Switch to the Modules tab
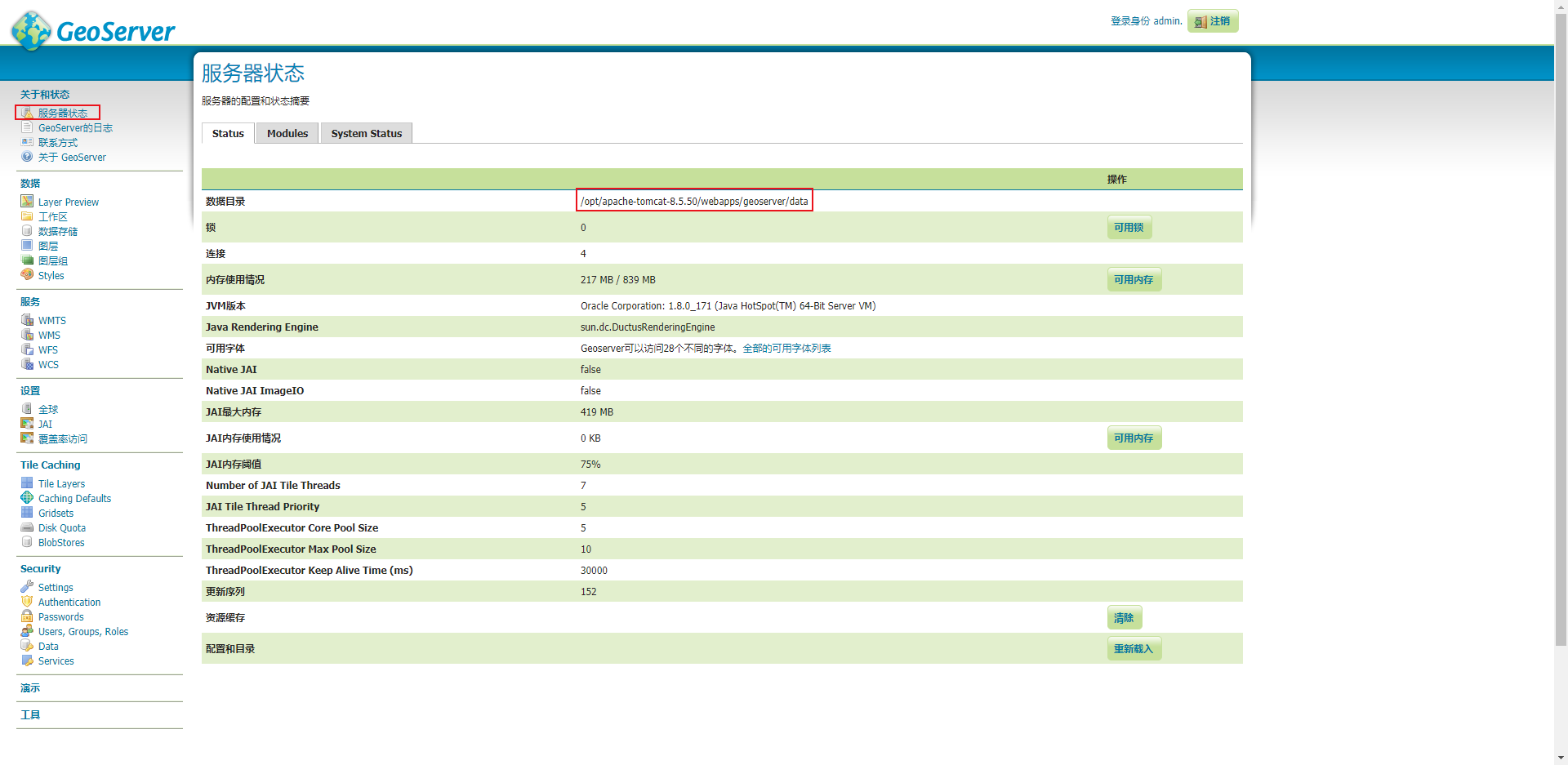This screenshot has width=1568, height=765. click(287, 132)
